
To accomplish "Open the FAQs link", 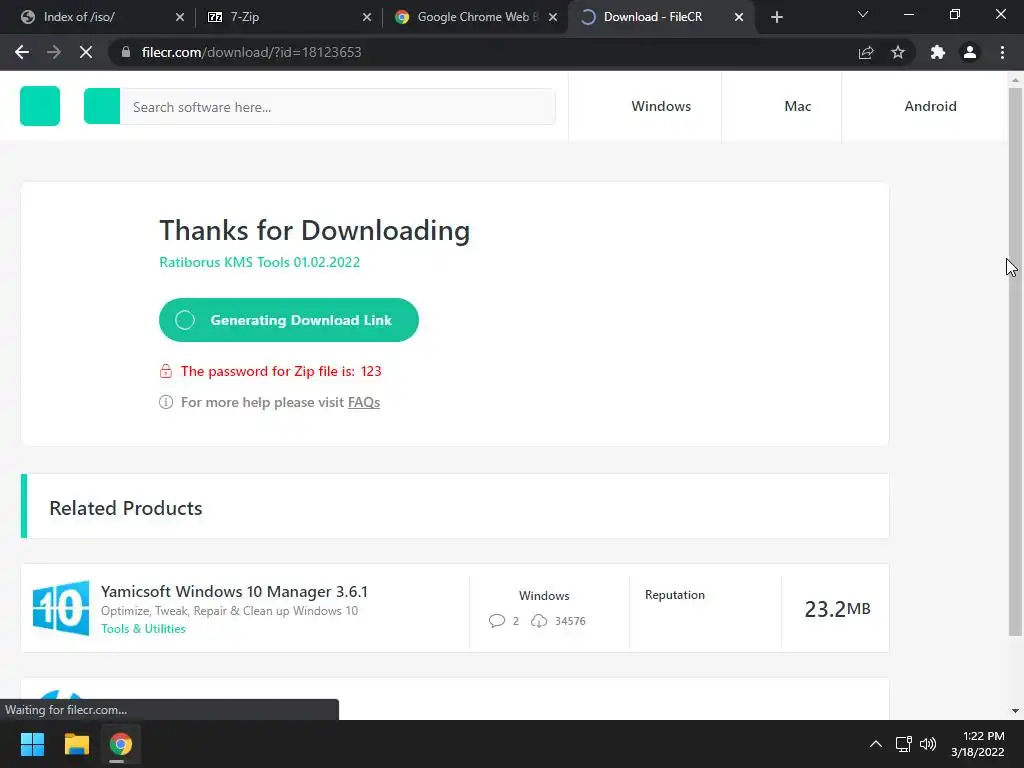I will [364, 402].
